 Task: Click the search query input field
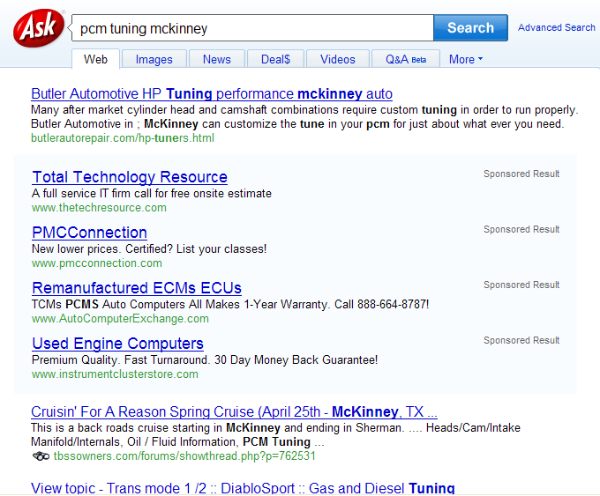tap(251, 28)
